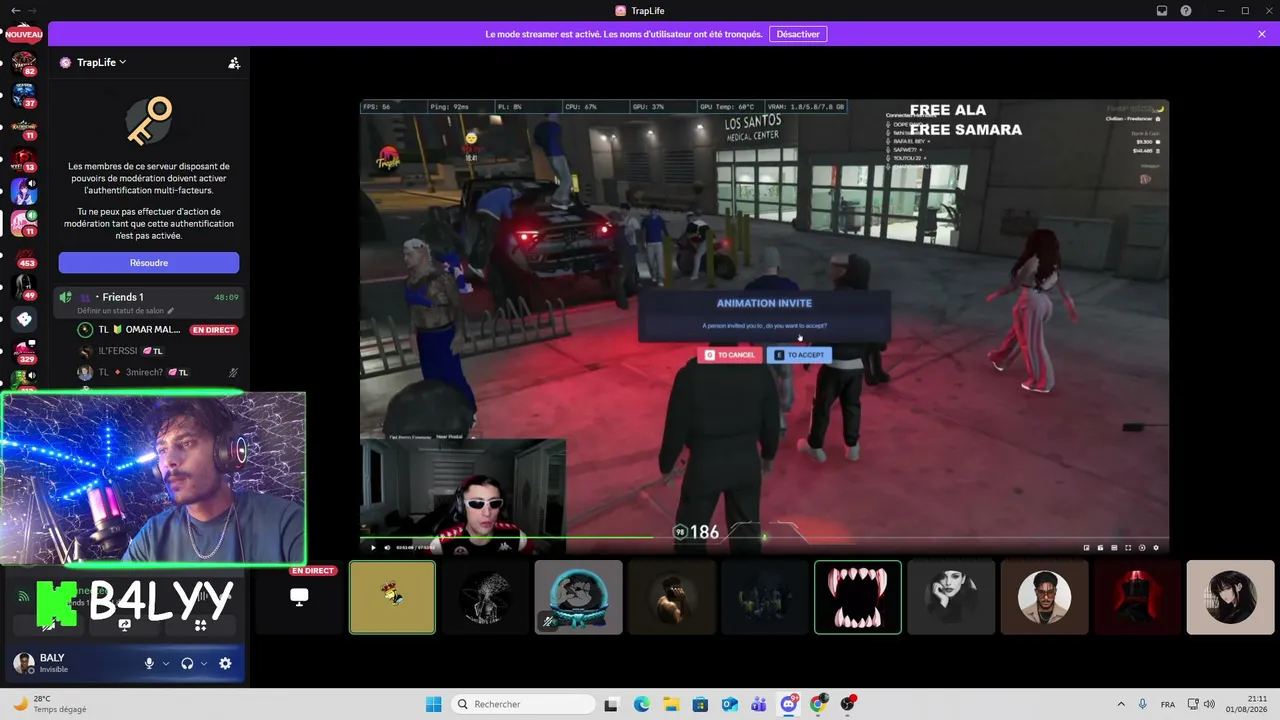The width and height of the screenshot is (1280, 720).
Task: Click the Windows taskbar search box
Action: click(523, 704)
